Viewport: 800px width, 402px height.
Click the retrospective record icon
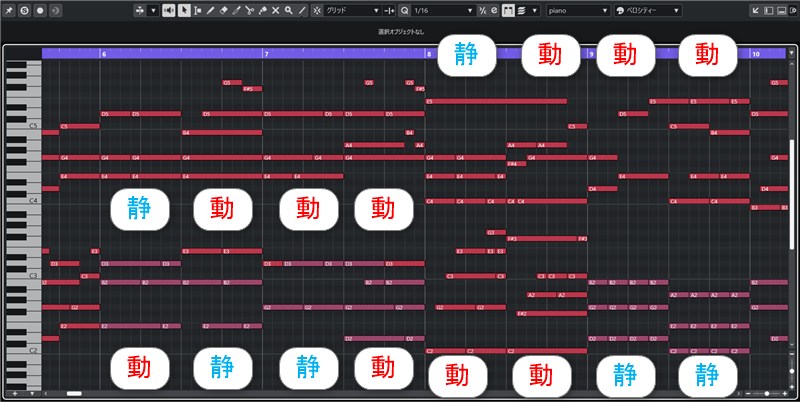56,10
